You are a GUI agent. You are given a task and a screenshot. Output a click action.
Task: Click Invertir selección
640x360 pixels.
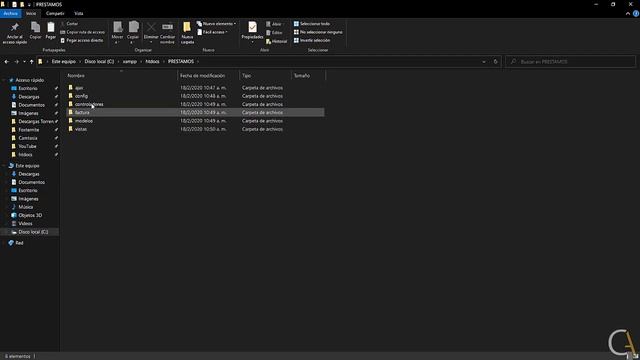pos(312,40)
